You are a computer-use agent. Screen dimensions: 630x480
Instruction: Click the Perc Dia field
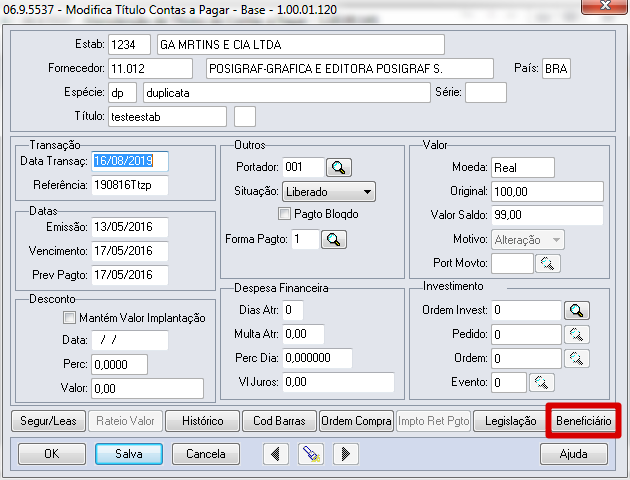(317, 358)
